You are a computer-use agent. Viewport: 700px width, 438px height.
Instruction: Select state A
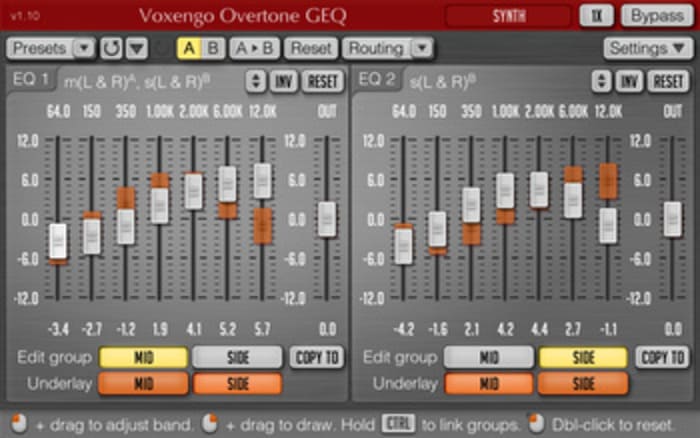pos(190,48)
